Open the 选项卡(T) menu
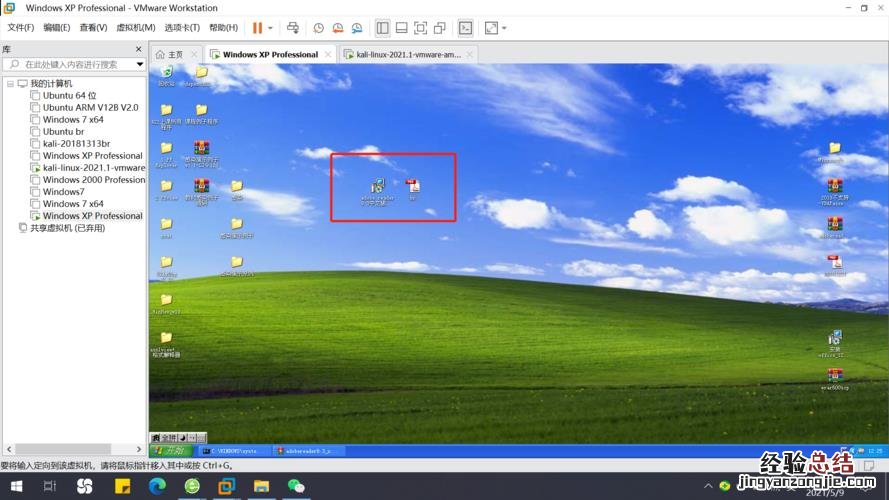889x500 pixels. coord(182,28)
